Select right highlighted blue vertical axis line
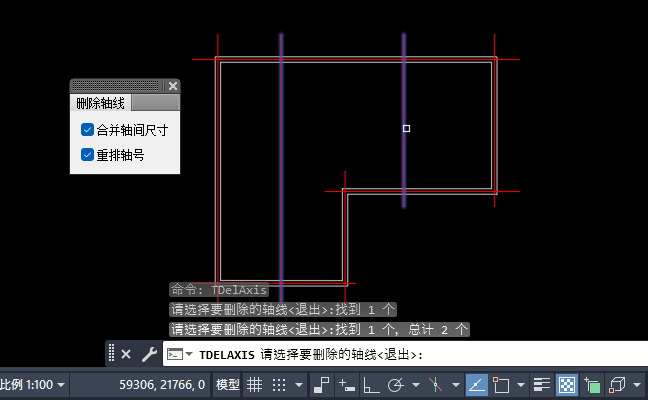Image resolution: width=648 pixels, height=400 pixels. pos(404,120)
